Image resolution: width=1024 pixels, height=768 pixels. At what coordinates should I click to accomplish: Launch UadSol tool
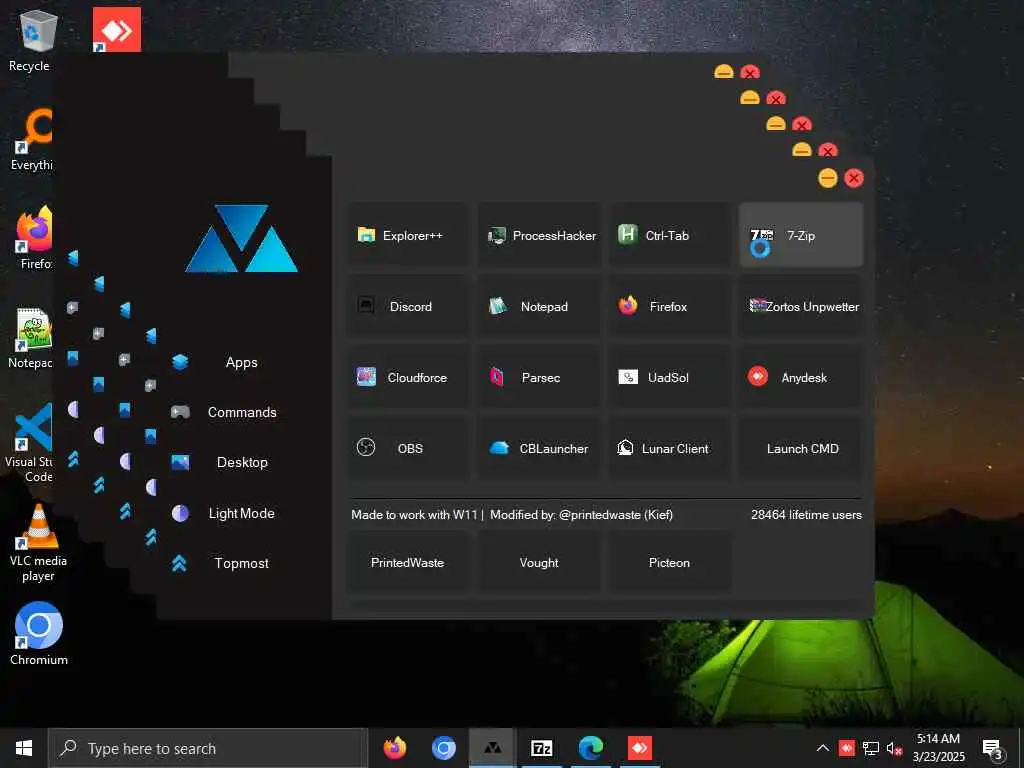coord(669,377)
